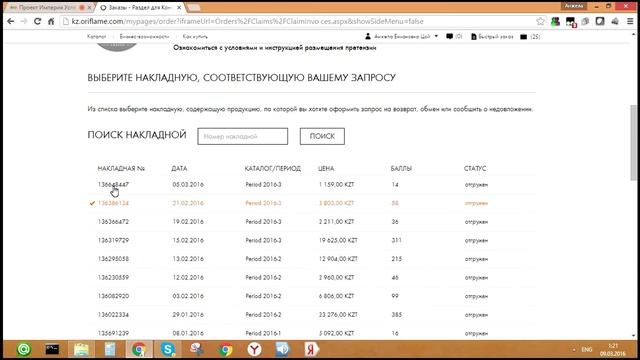This screenshot has width=640, height=360.
Task: Switch to the Проект Империя browser tab
Action: [x=47, y=7]
